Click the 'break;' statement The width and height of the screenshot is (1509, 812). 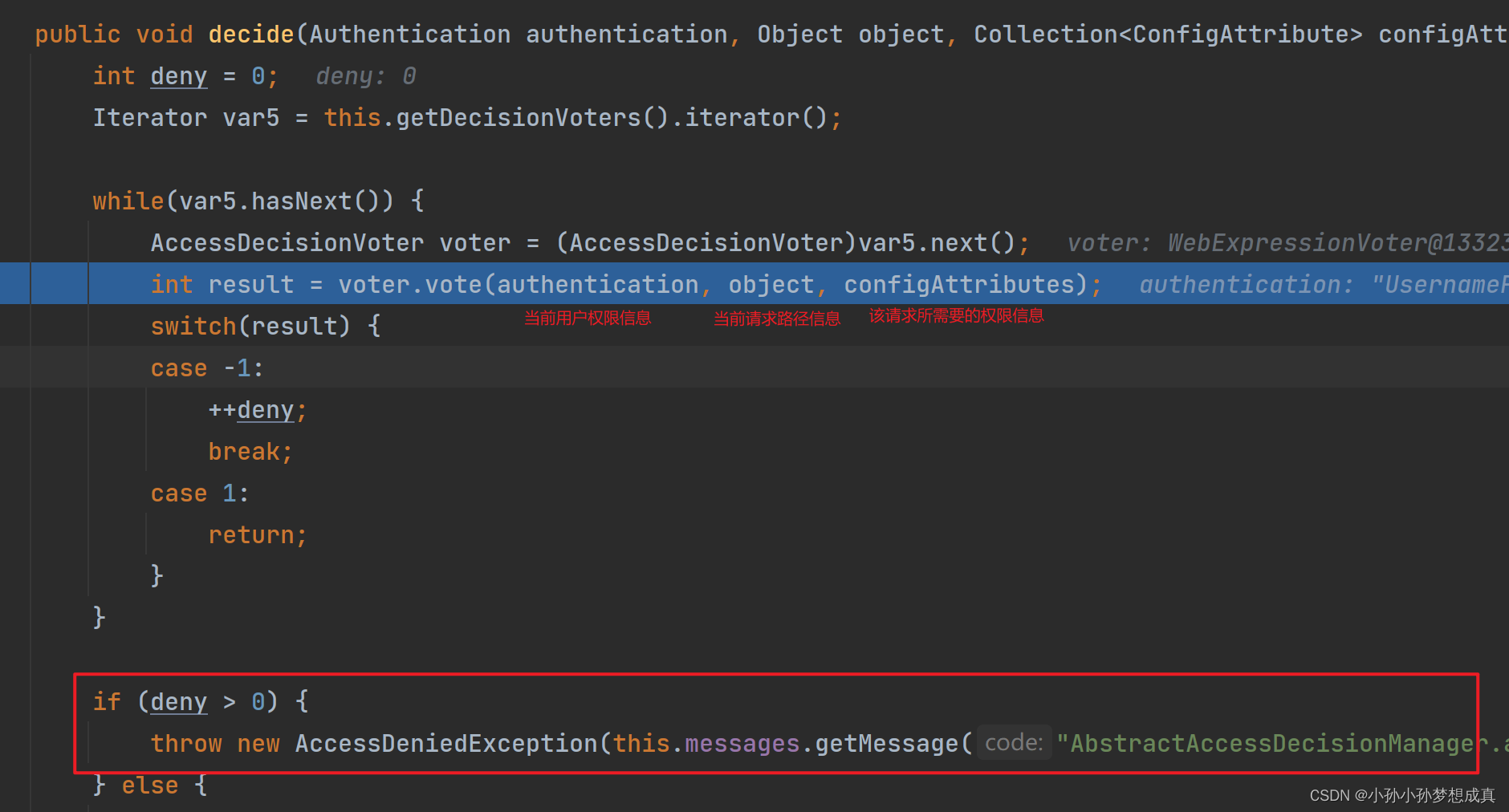250,452
